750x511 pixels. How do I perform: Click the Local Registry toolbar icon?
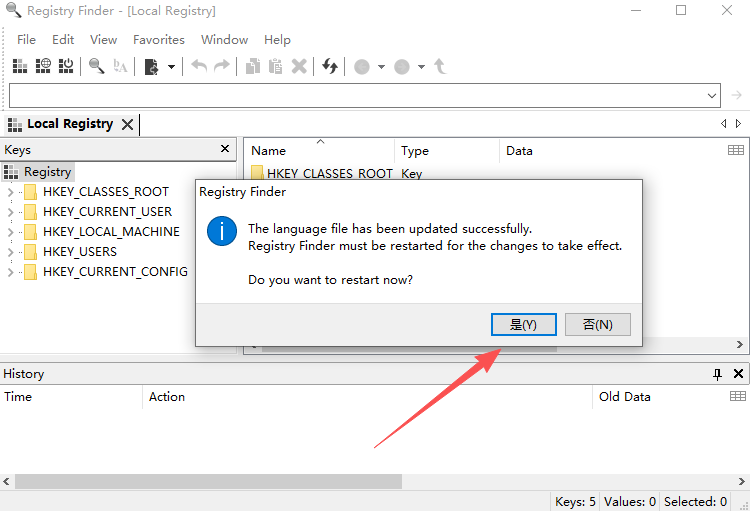click(x=20, y=66)
